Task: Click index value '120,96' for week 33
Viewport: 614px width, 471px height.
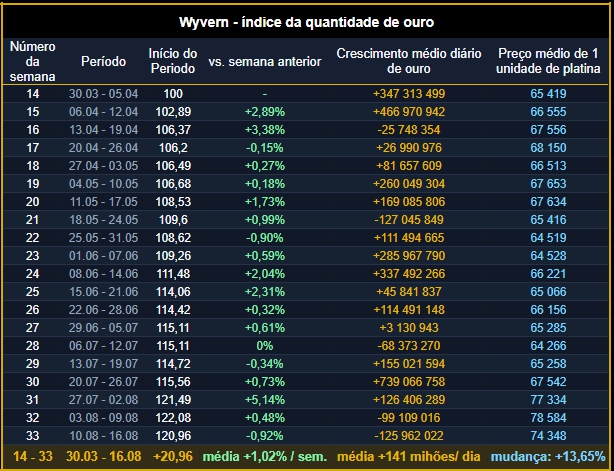Action: (173, 436)
